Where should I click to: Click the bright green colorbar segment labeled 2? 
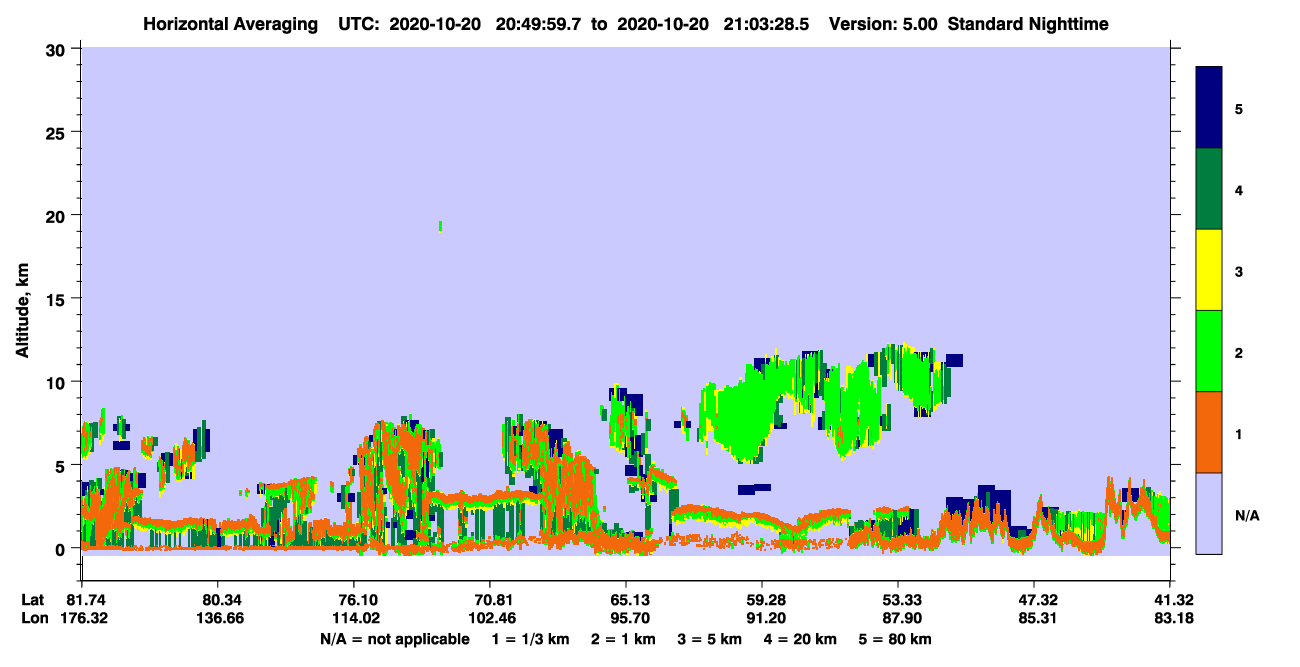(1209, 351)
